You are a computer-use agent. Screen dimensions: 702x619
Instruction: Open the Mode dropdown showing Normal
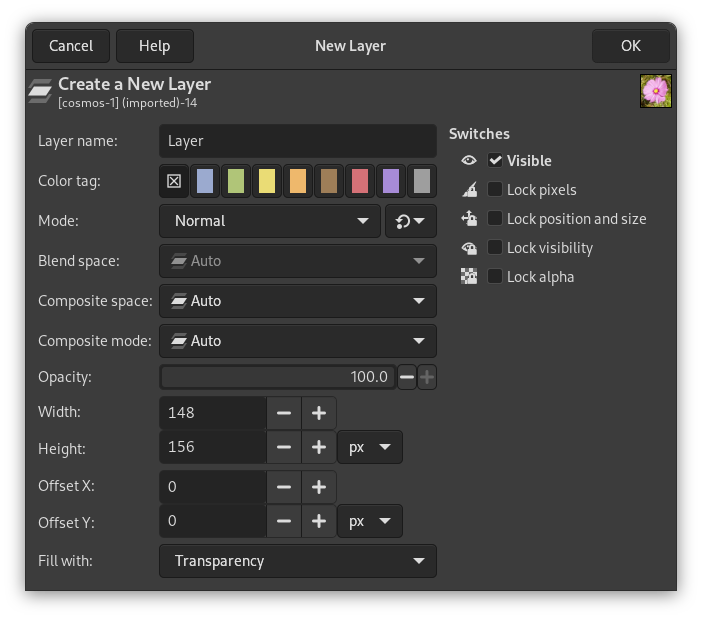point(269,221)
